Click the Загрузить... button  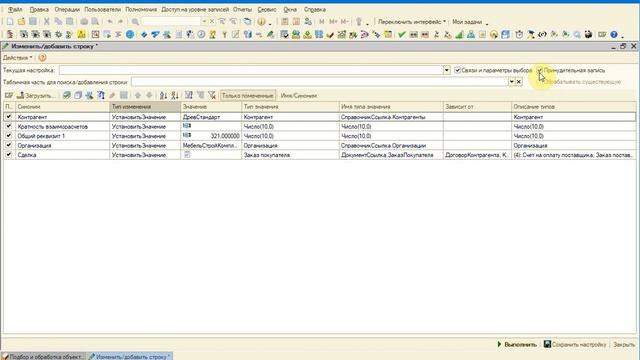[x=36, y=96]
